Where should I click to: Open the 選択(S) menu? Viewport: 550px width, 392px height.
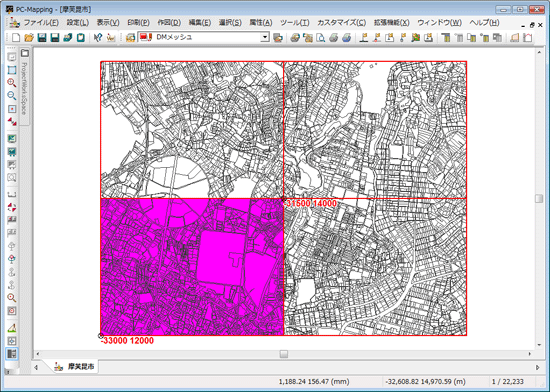[x=230, y=22]
